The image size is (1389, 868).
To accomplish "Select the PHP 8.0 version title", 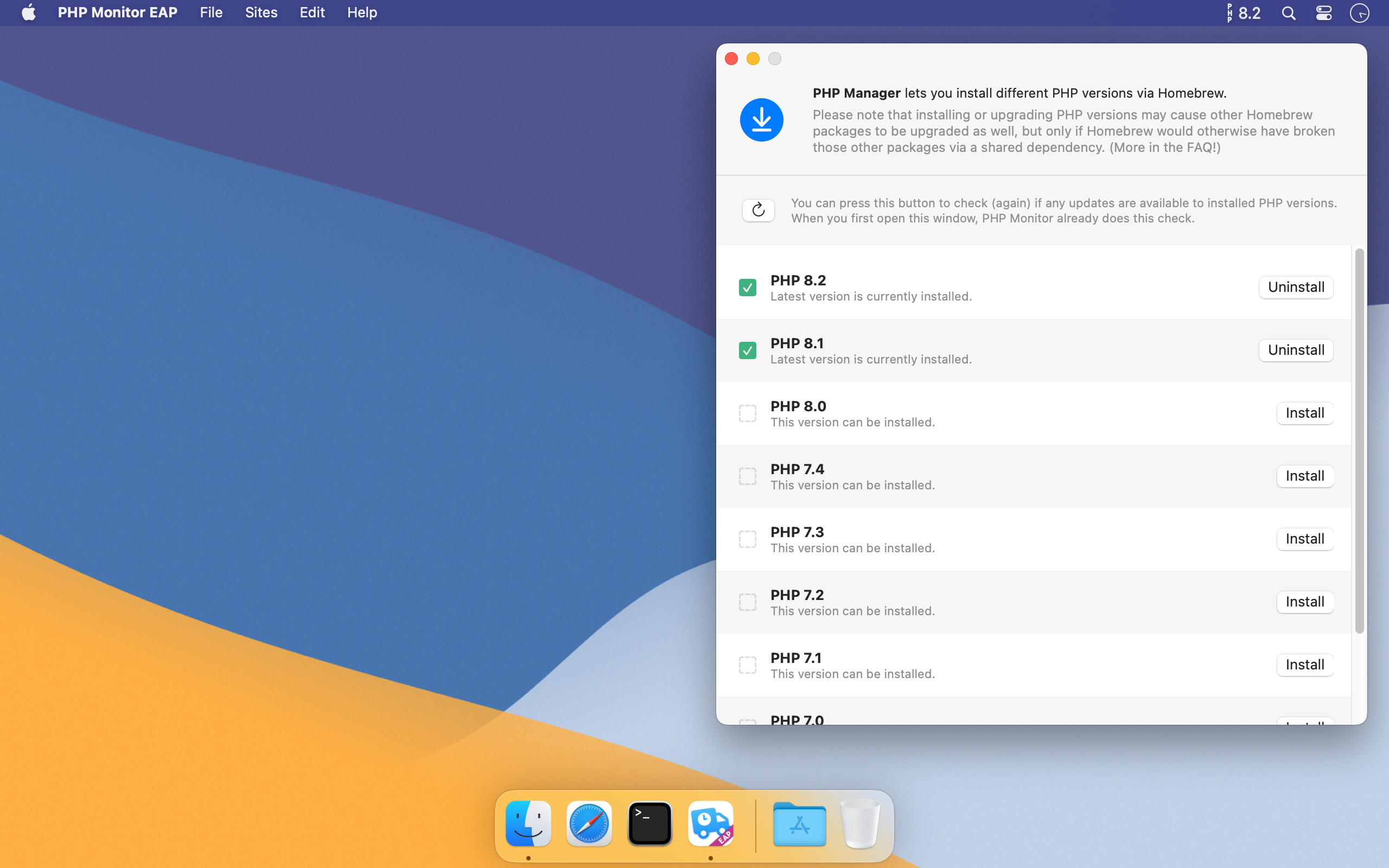I will pos(798,406).
